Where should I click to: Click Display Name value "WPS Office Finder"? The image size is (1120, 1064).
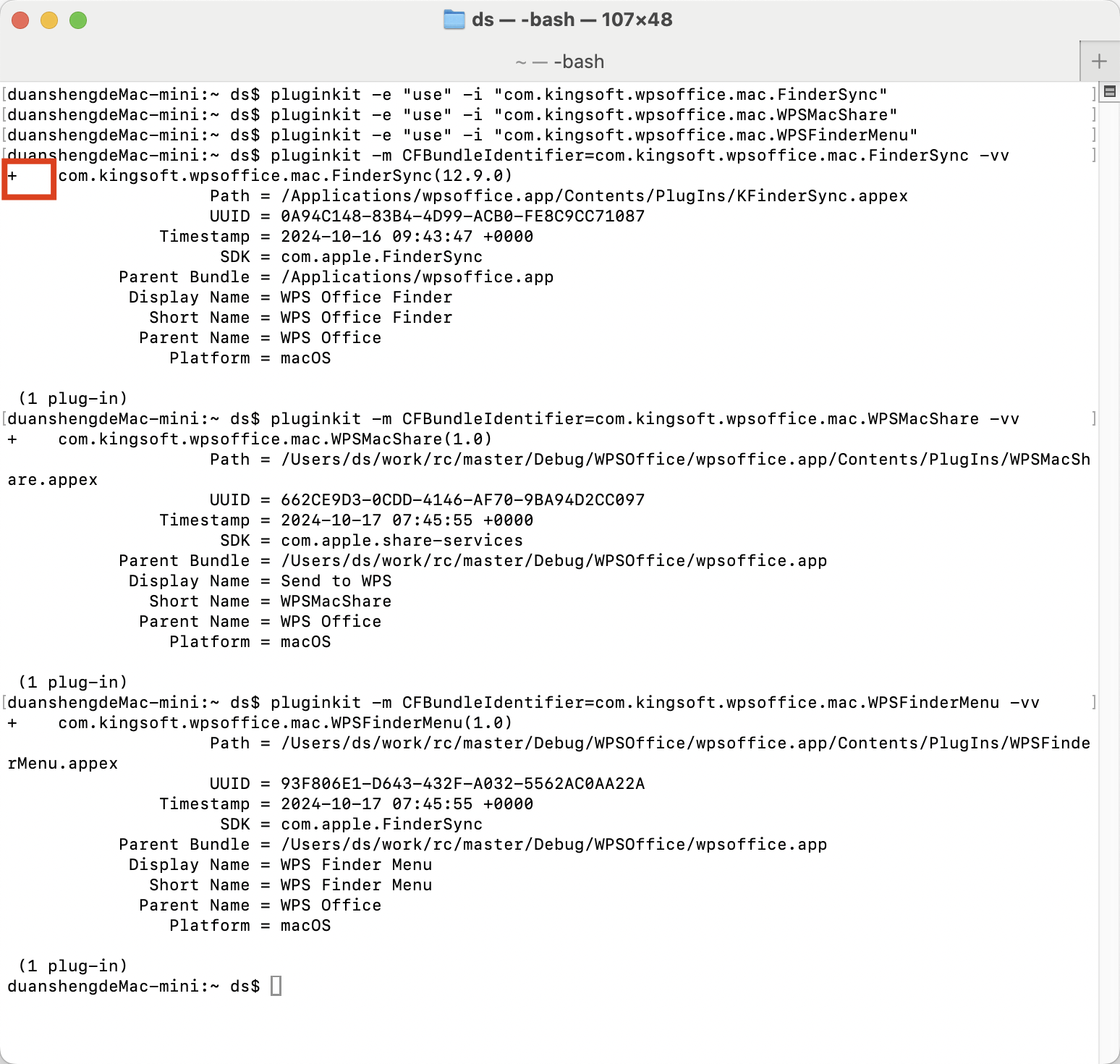(366, 297)
